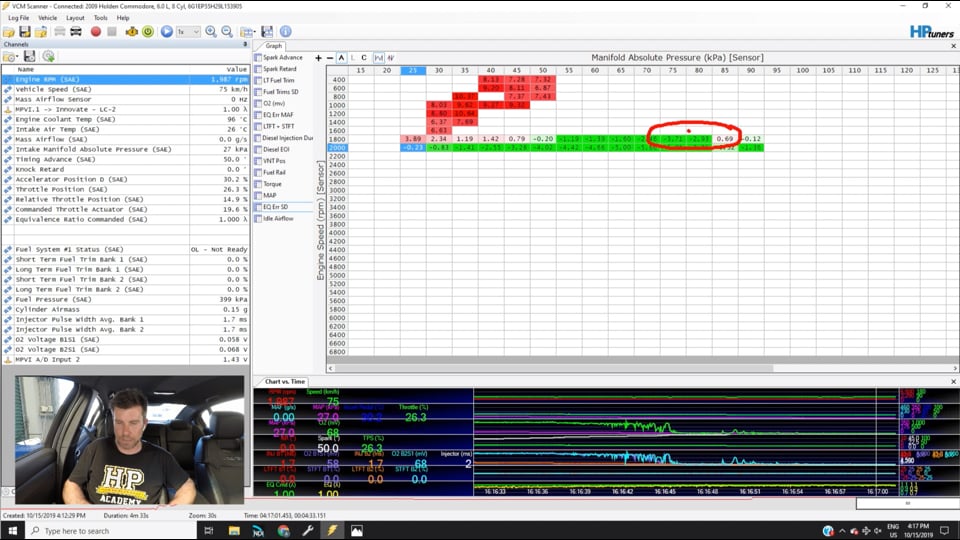Open the Vehicle menu

click(47, 18)
